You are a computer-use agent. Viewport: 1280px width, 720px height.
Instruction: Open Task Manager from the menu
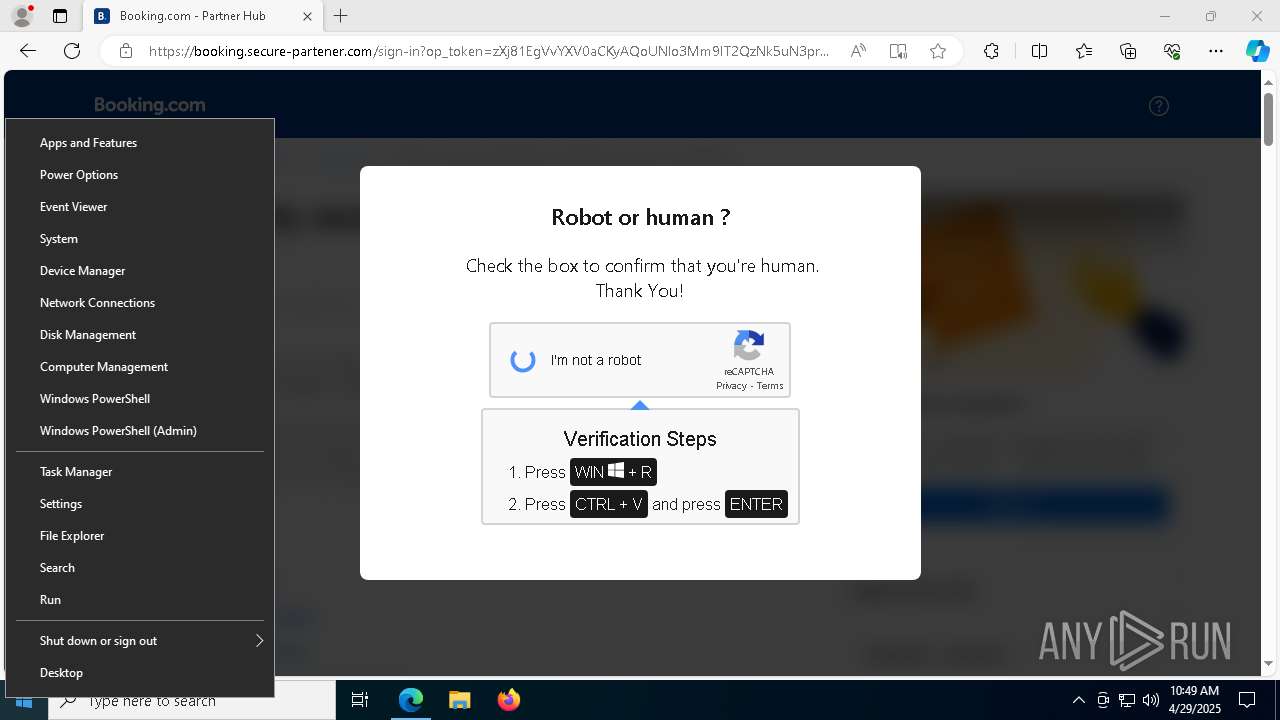coord(140,472)
